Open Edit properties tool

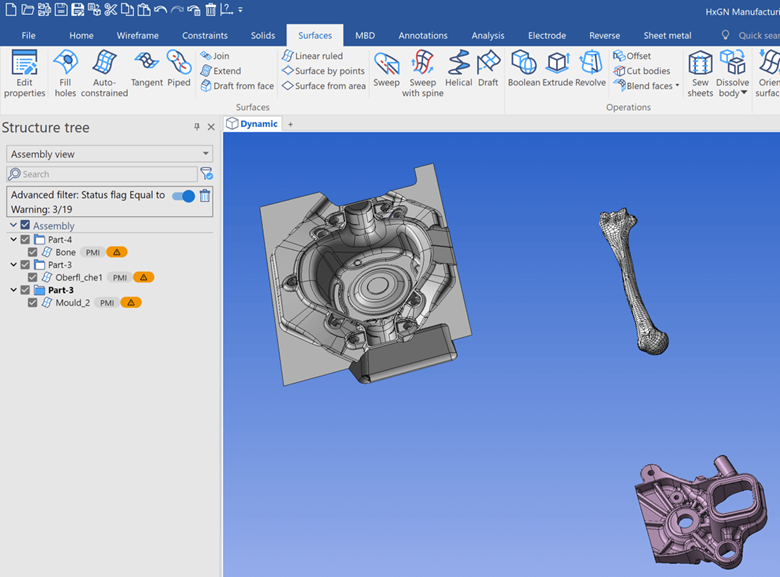[x=24, y=74]
